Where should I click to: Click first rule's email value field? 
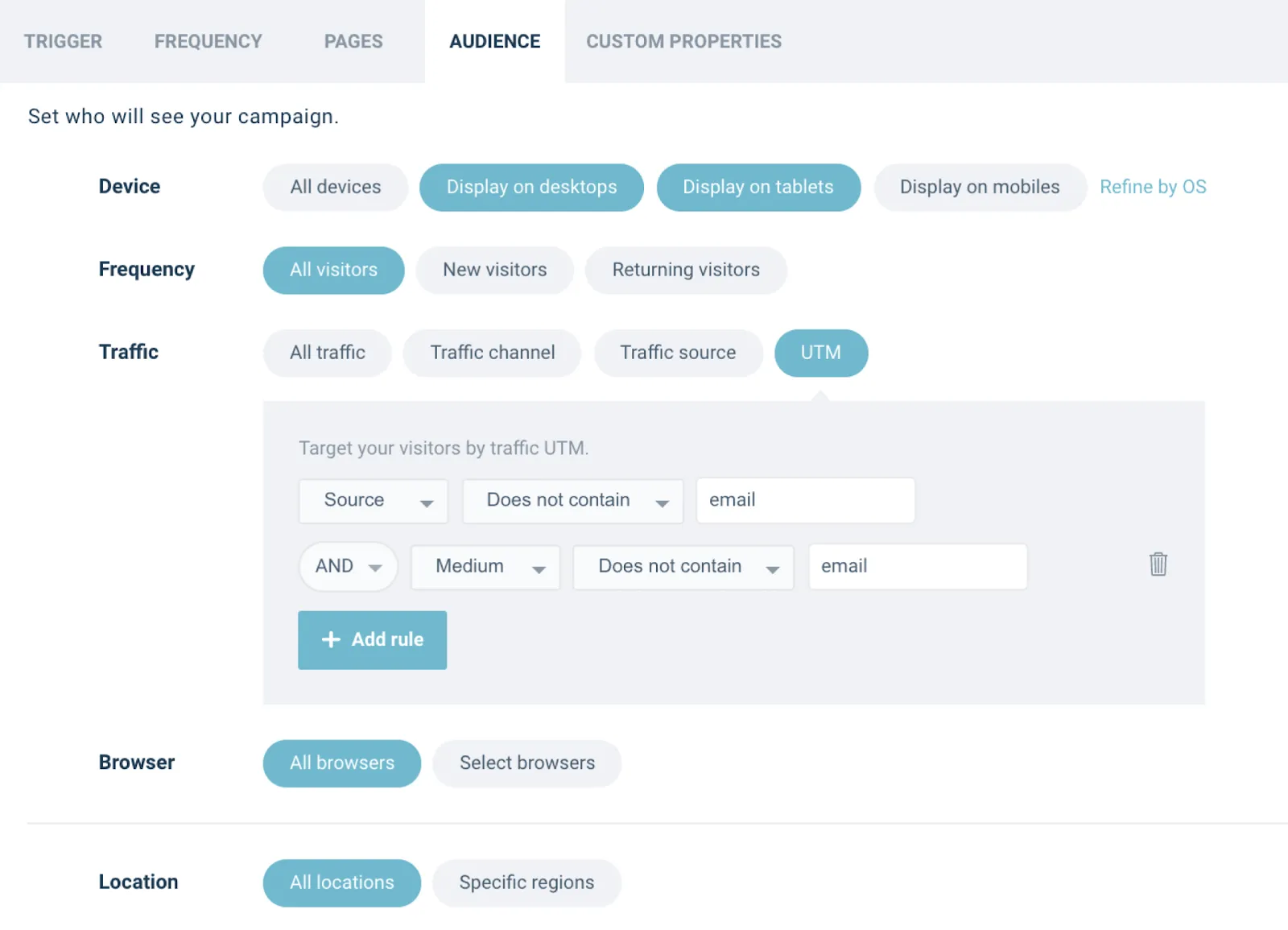(x=805, y=501)
